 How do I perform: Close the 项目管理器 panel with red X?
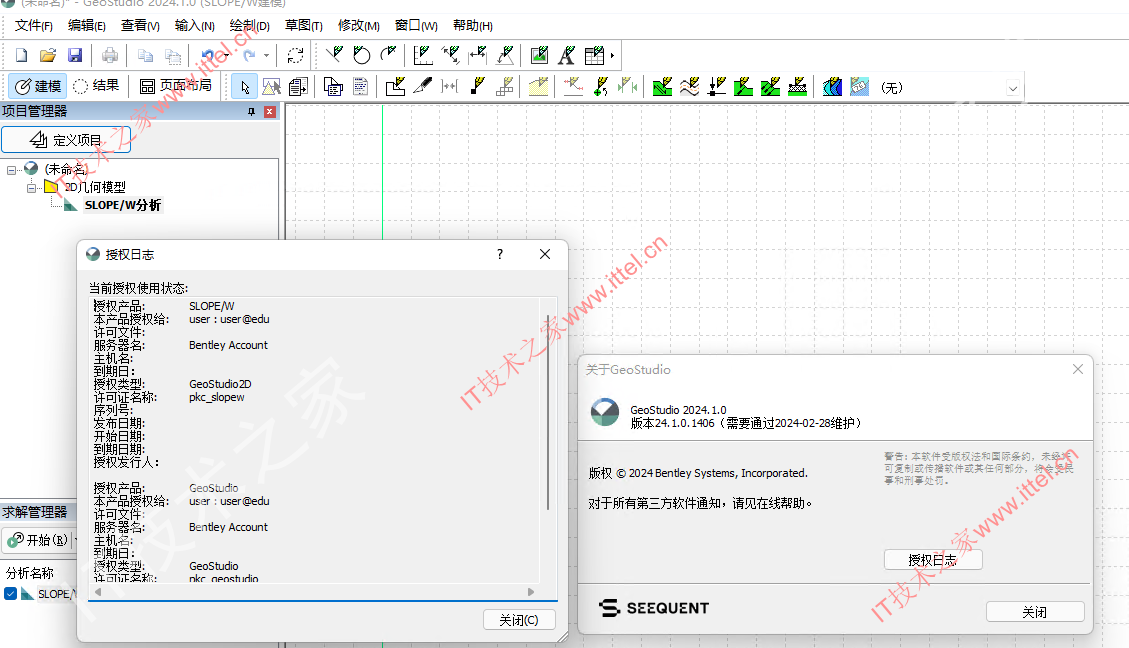point(270,112)
